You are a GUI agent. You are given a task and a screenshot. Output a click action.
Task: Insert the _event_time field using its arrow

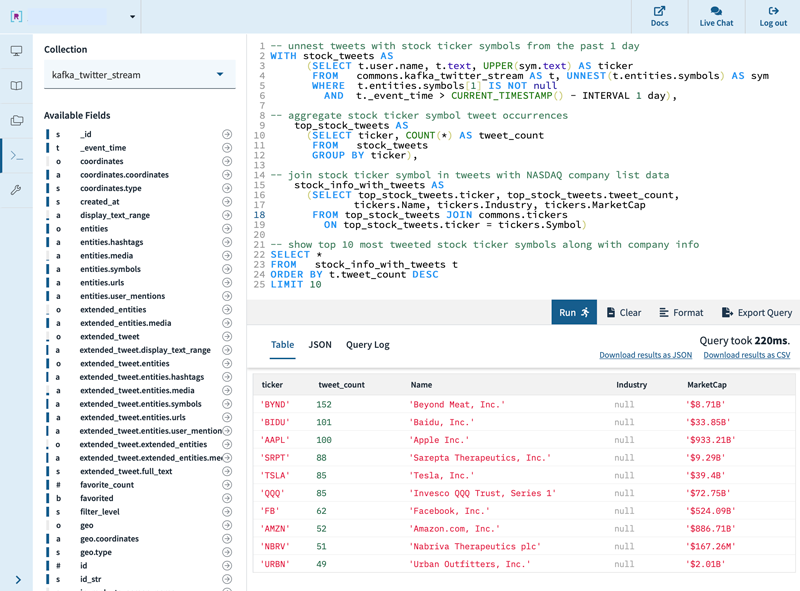227,147
